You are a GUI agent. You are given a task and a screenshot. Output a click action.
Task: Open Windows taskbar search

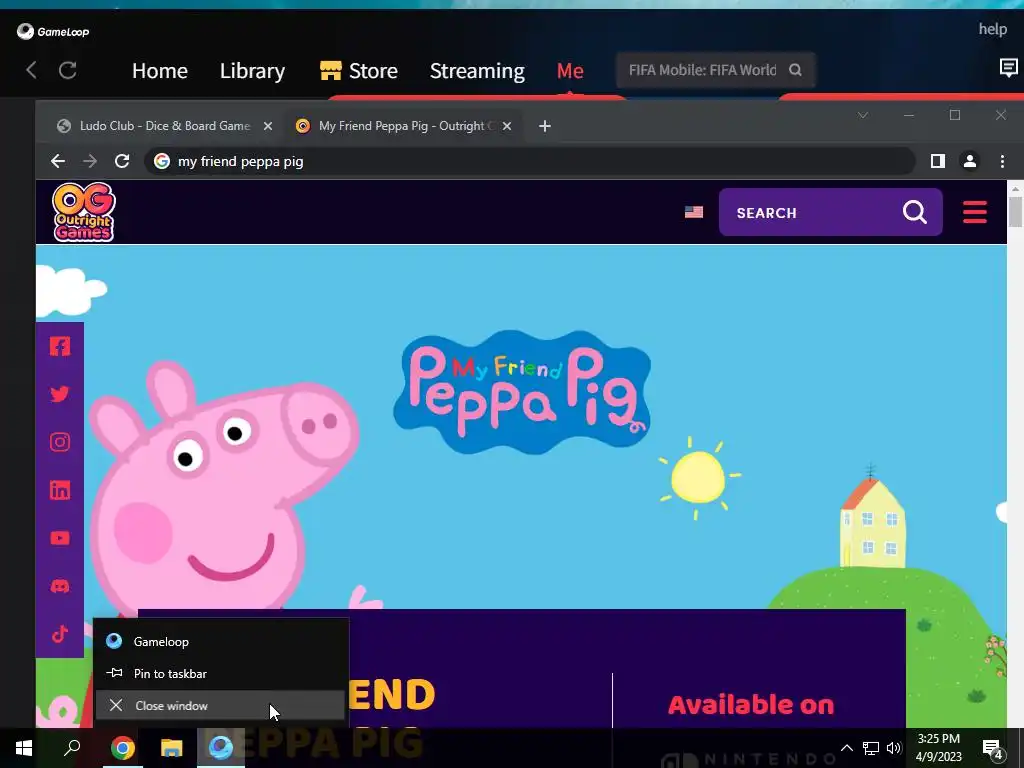[x=72, y=748]
